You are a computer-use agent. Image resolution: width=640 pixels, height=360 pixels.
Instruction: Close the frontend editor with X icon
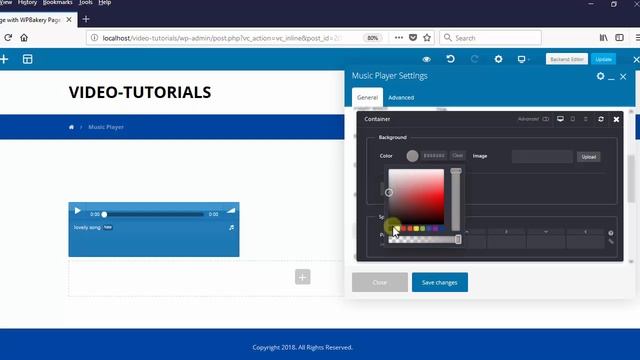(x=636, y=60)
